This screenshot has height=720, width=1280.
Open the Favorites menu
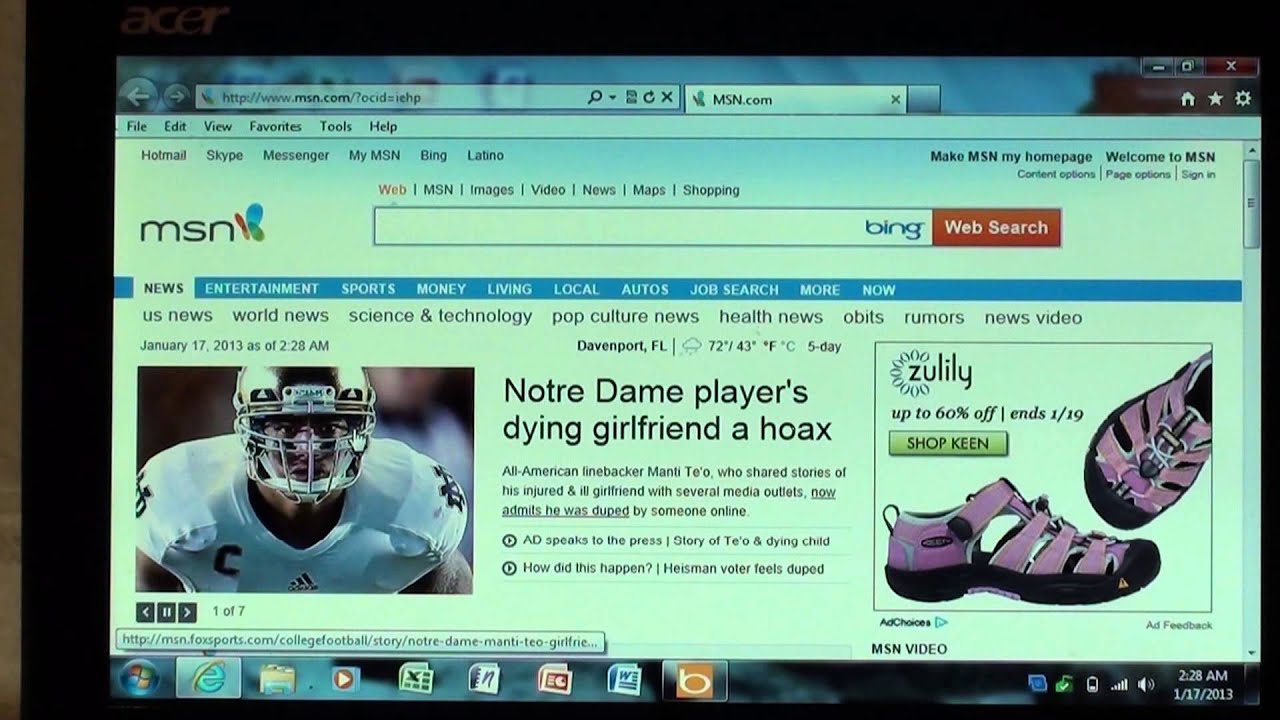pyautogui.click(x=275, y=126)
